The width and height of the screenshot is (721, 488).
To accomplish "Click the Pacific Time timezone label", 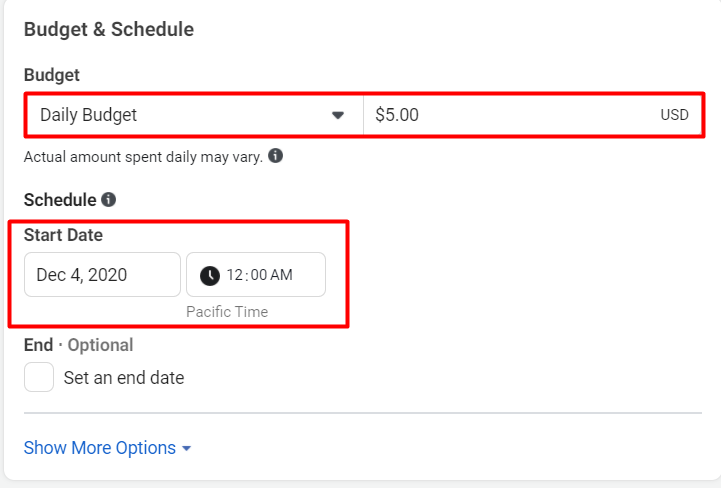I will click(227, 312).
